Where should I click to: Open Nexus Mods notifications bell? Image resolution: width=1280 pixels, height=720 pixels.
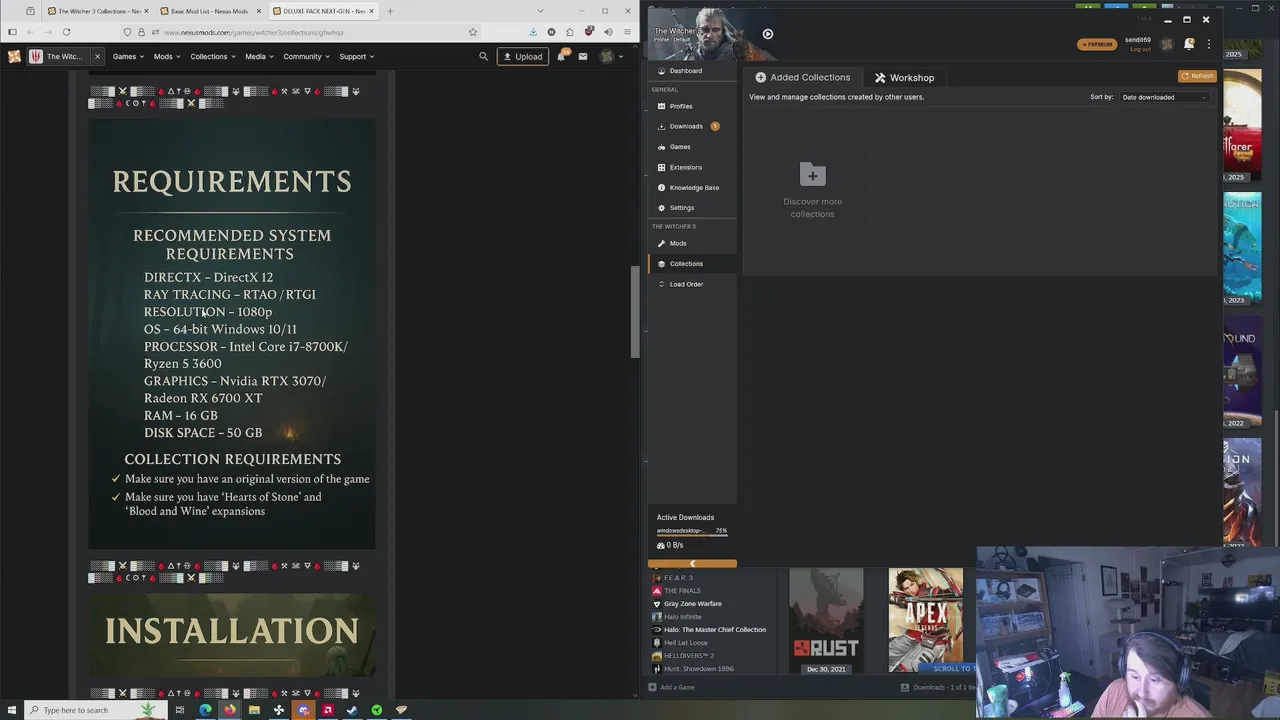point(562,57)
